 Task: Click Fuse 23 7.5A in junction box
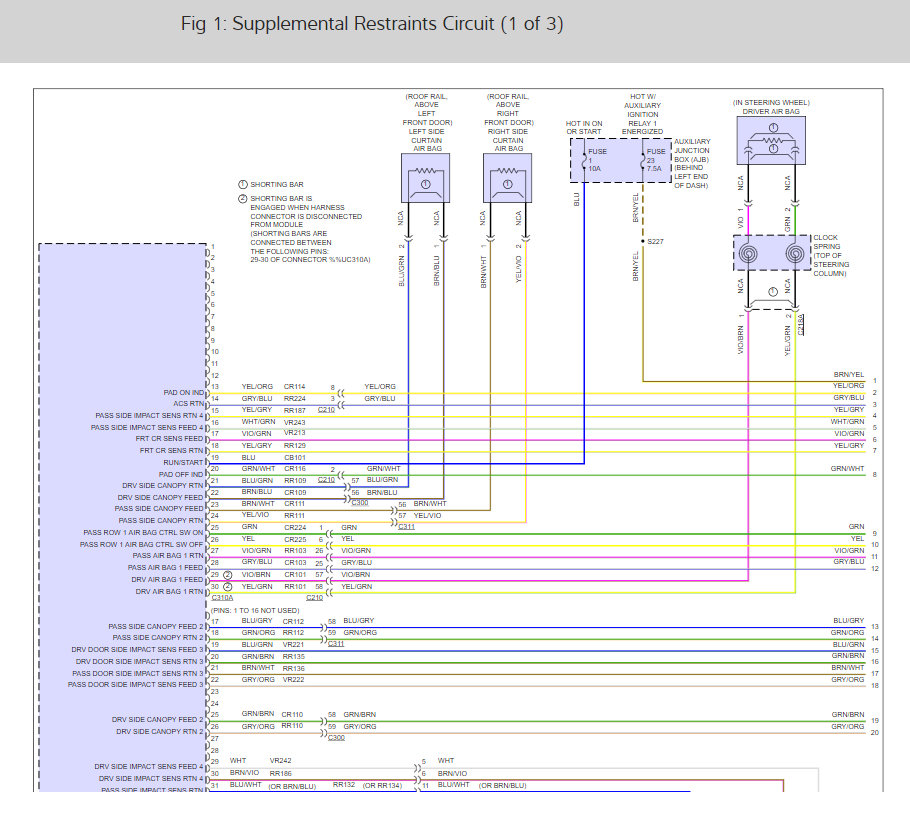click(653, 160)
